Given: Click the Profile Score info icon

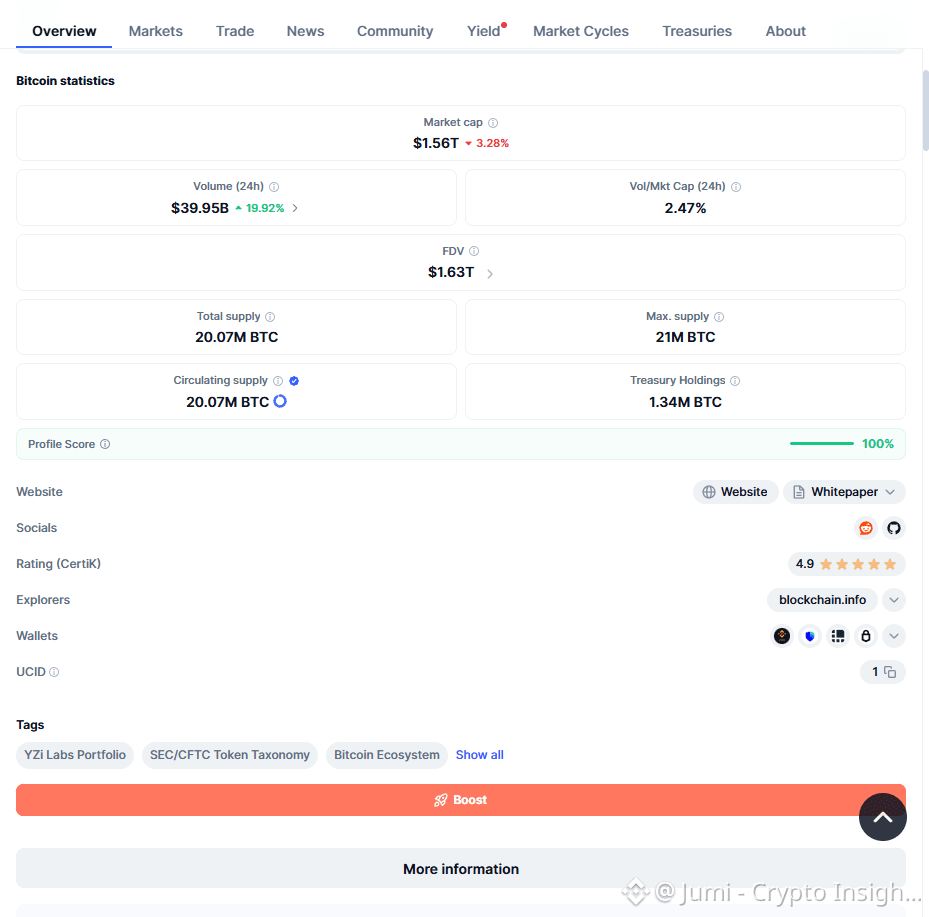Looking at the screenshot, I should click(105, 444).
